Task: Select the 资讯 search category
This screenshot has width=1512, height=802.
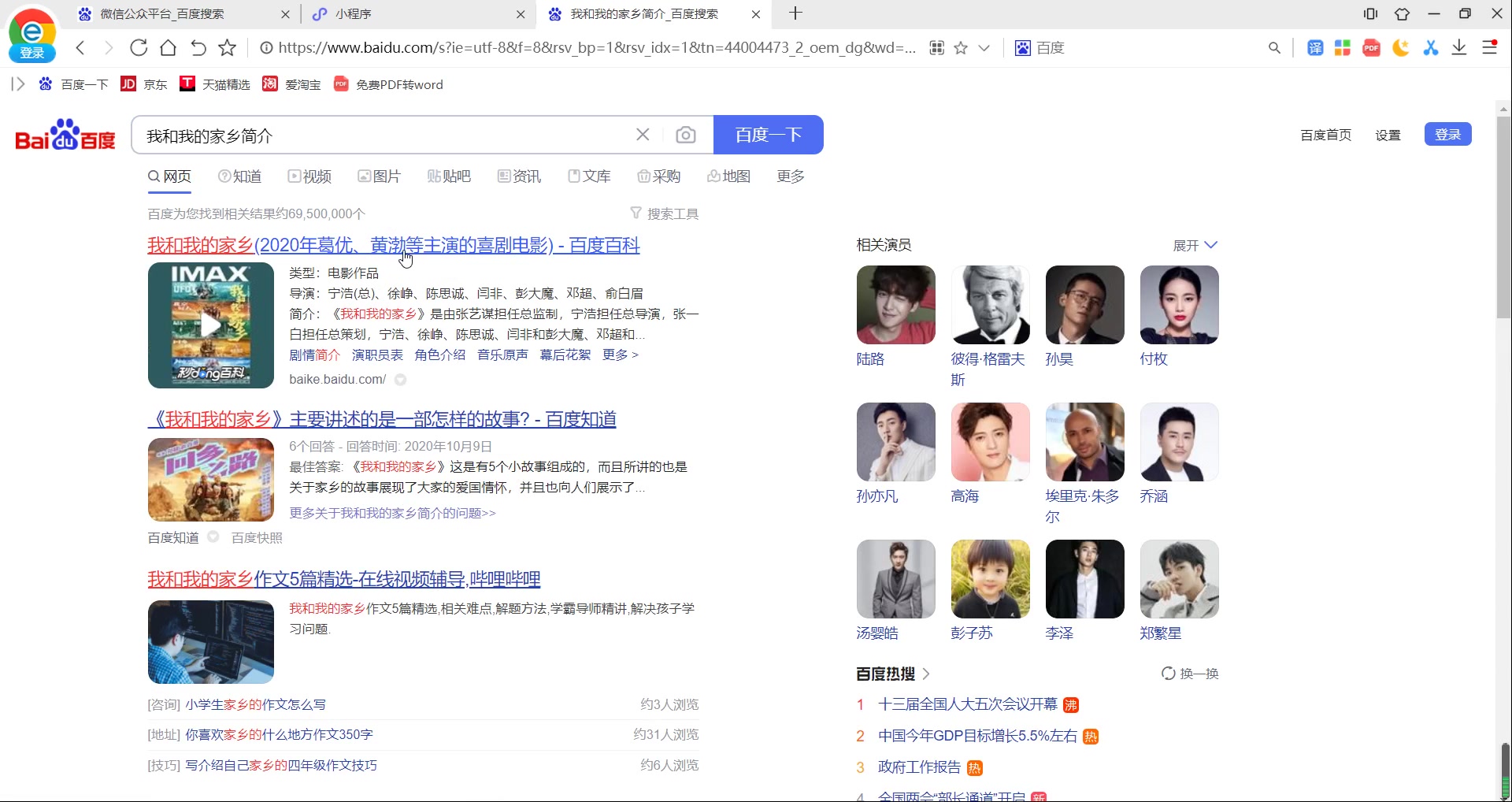Action: [519, 176]
